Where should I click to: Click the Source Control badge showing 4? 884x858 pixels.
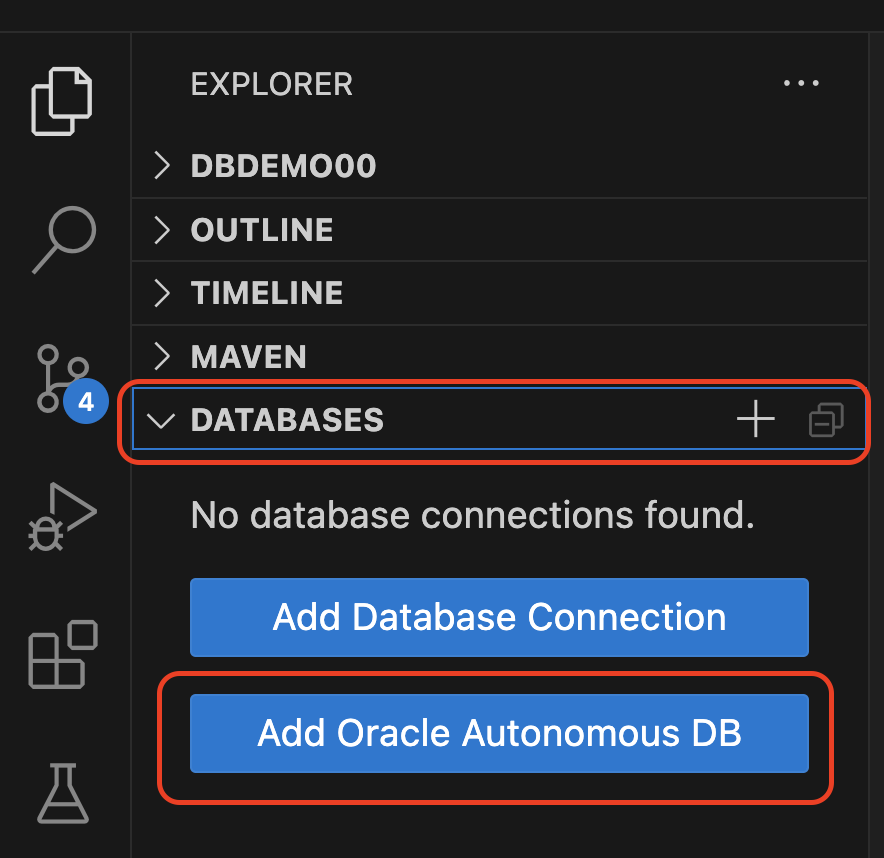click(85, 401)
